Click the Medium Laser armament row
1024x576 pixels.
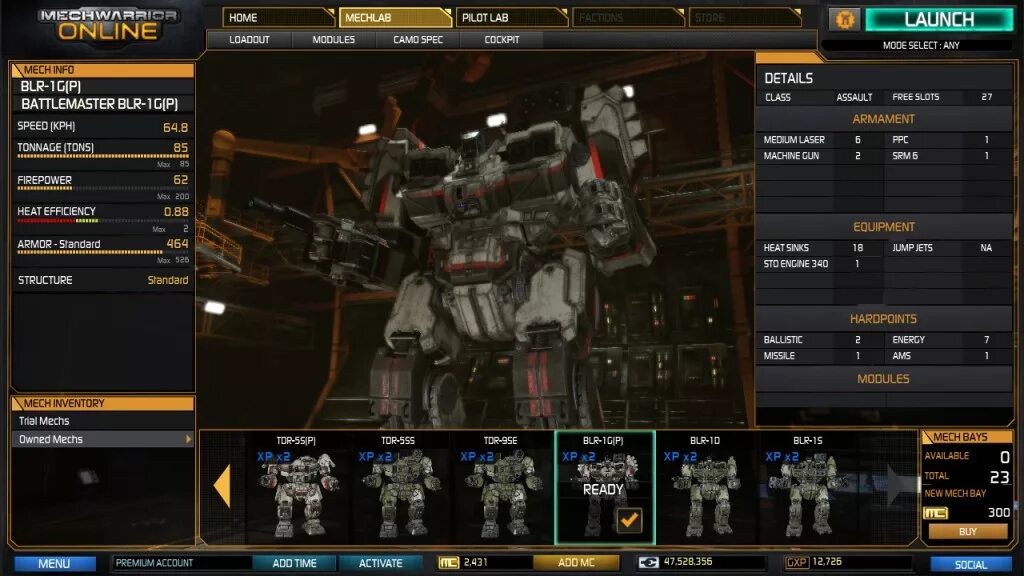820,140
